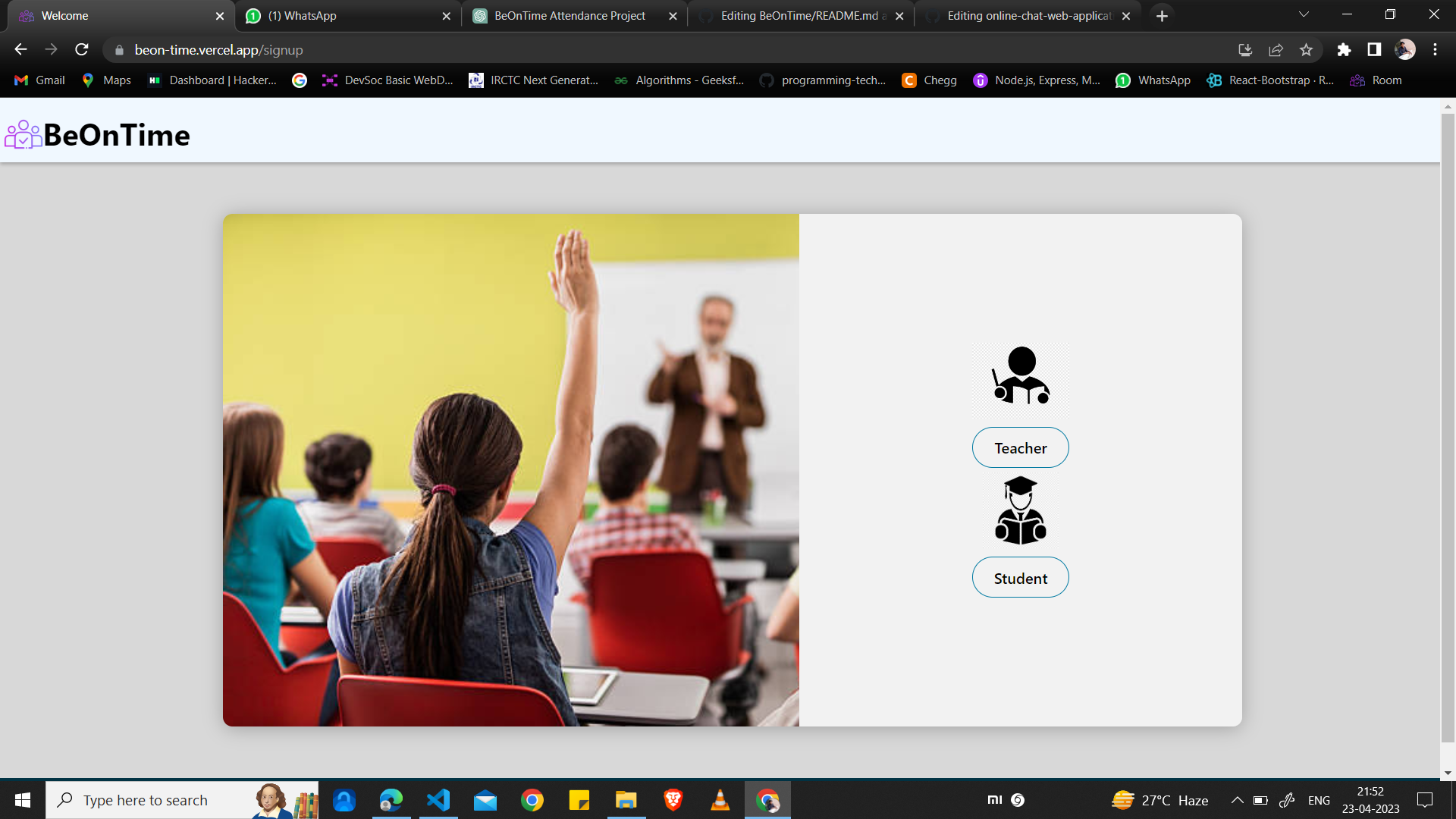Screen dimensions: 1456x819
Task: Open Visual Studio Code from taskbar
Action: [x=438, y=800]
